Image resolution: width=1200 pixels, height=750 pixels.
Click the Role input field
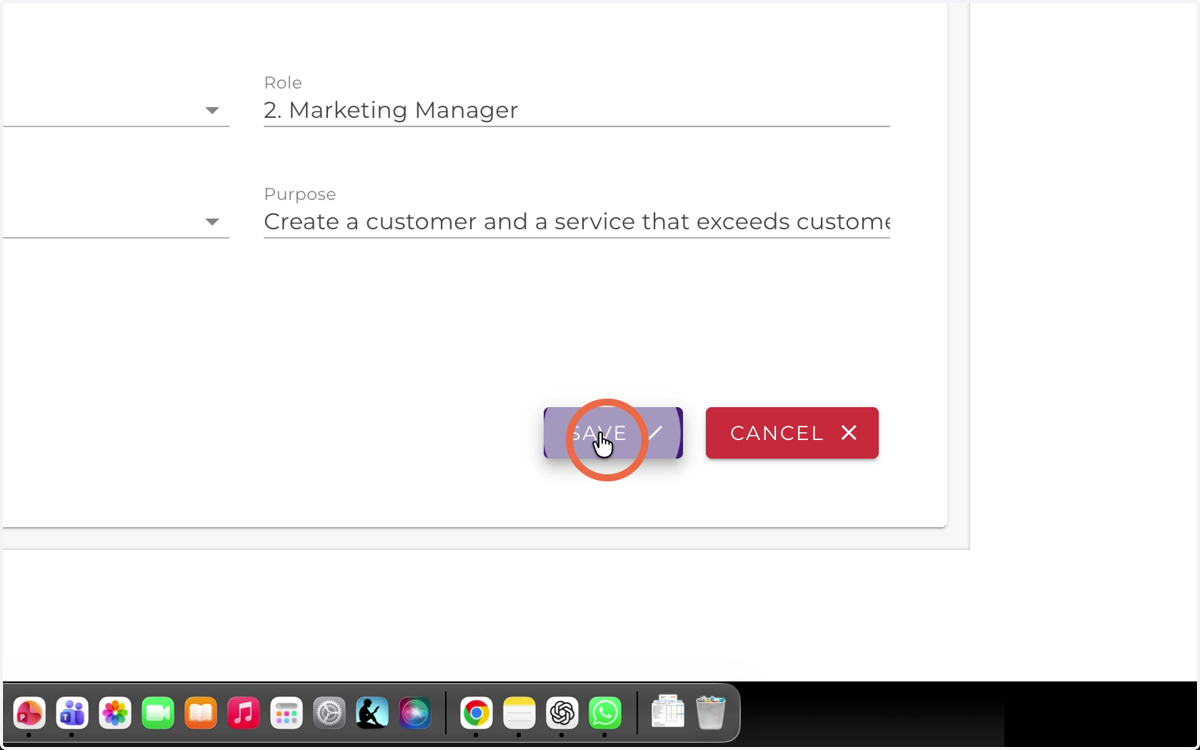[x=576, y=110]
